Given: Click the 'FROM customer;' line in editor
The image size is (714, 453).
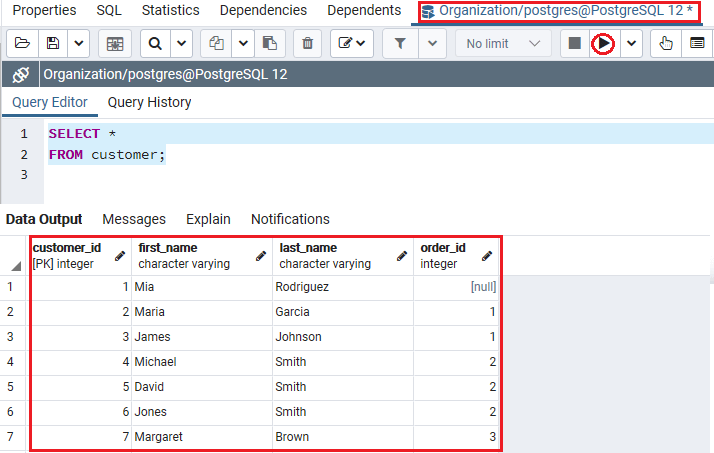Looking at the screenshot, I should pos(107,155).
